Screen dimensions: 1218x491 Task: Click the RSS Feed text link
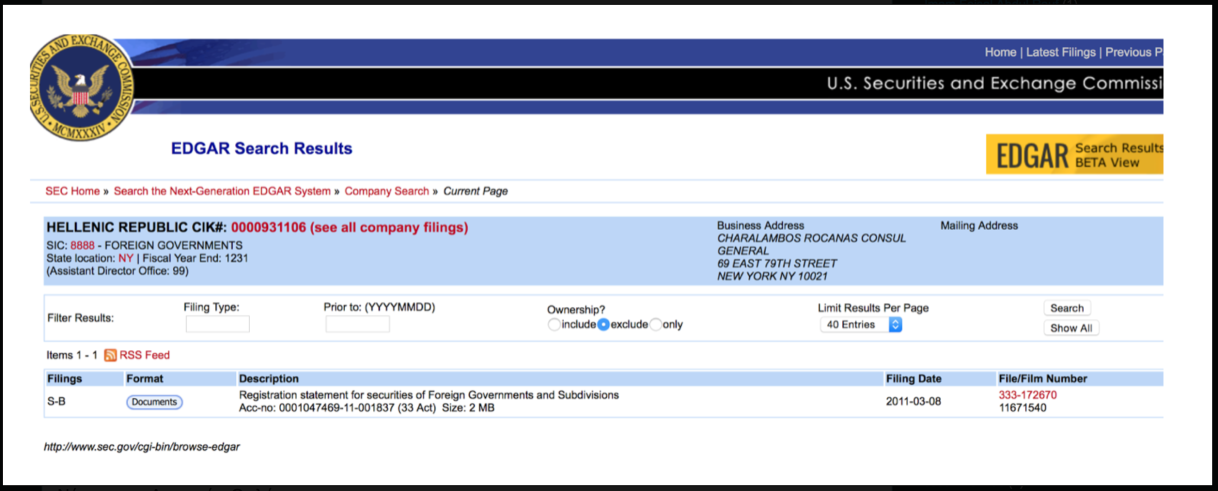point(145,355)
